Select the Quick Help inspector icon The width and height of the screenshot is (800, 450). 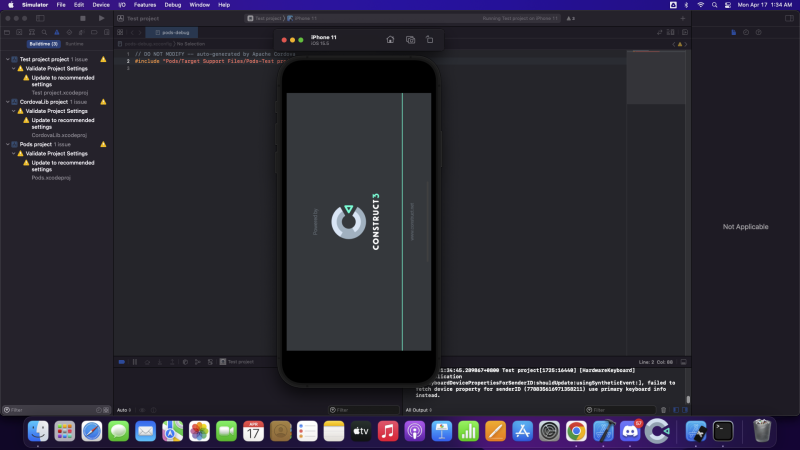759,32
